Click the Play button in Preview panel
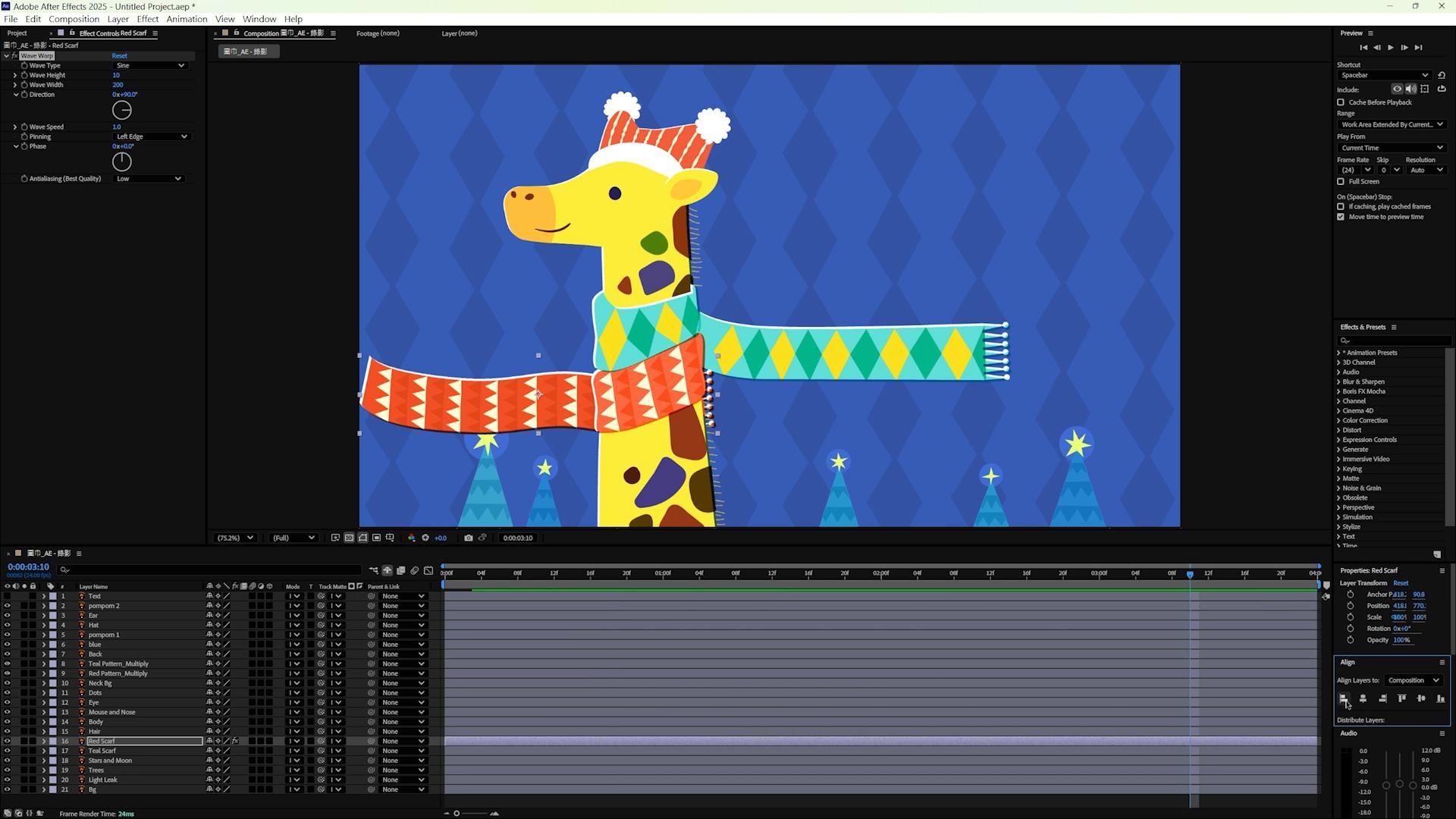Image resolution: width=1456 pixels, height=819 pixels. 1390,48
